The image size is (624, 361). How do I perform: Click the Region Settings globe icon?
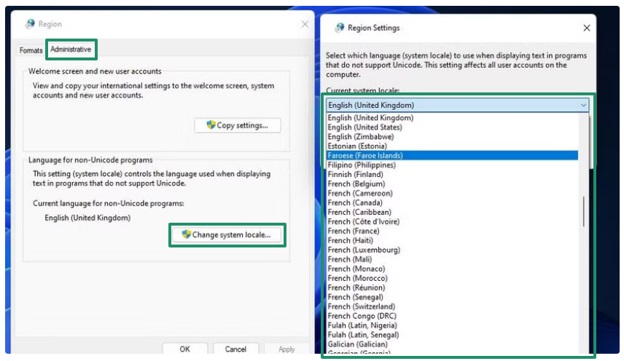pos(339,27)
